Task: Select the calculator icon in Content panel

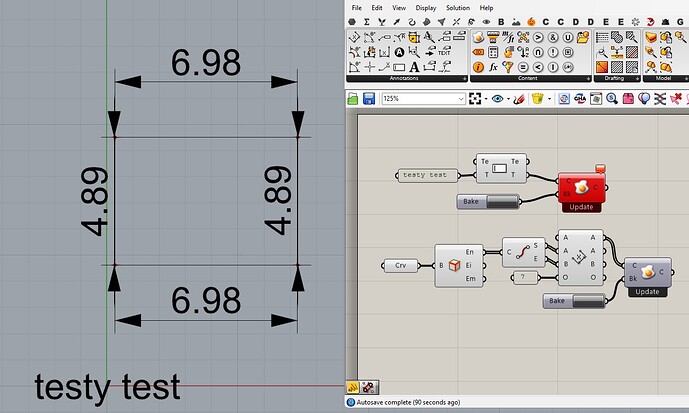Action: coord(493,52)
